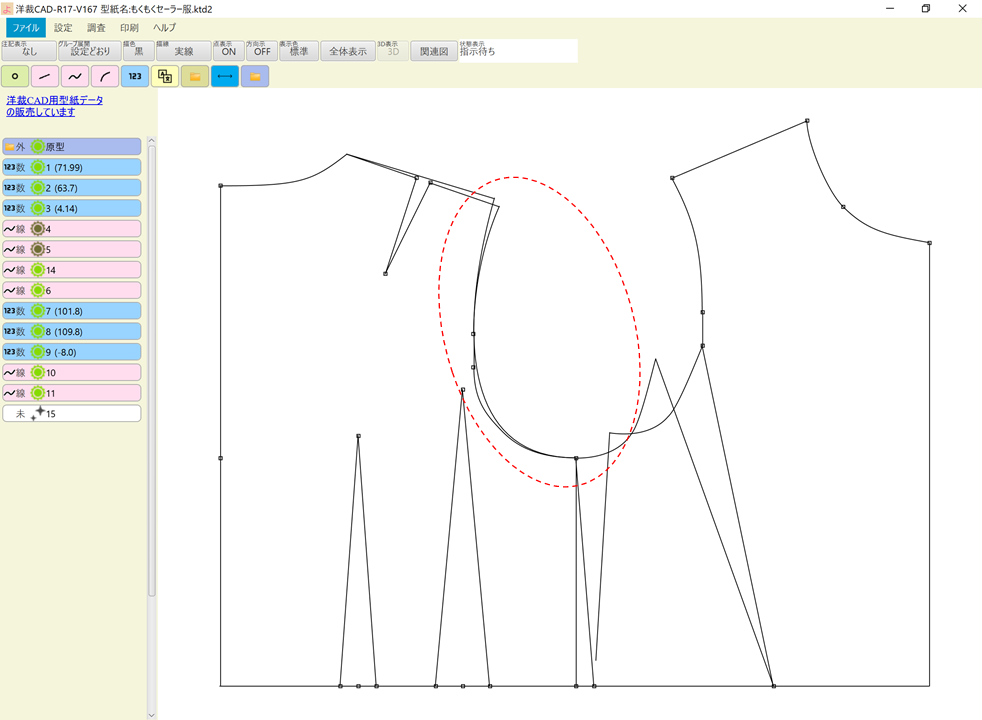Enable 方向示 currently set to OFF
Image resolution: width=982 pixels, height=720 pixels.
pos(262,50)
